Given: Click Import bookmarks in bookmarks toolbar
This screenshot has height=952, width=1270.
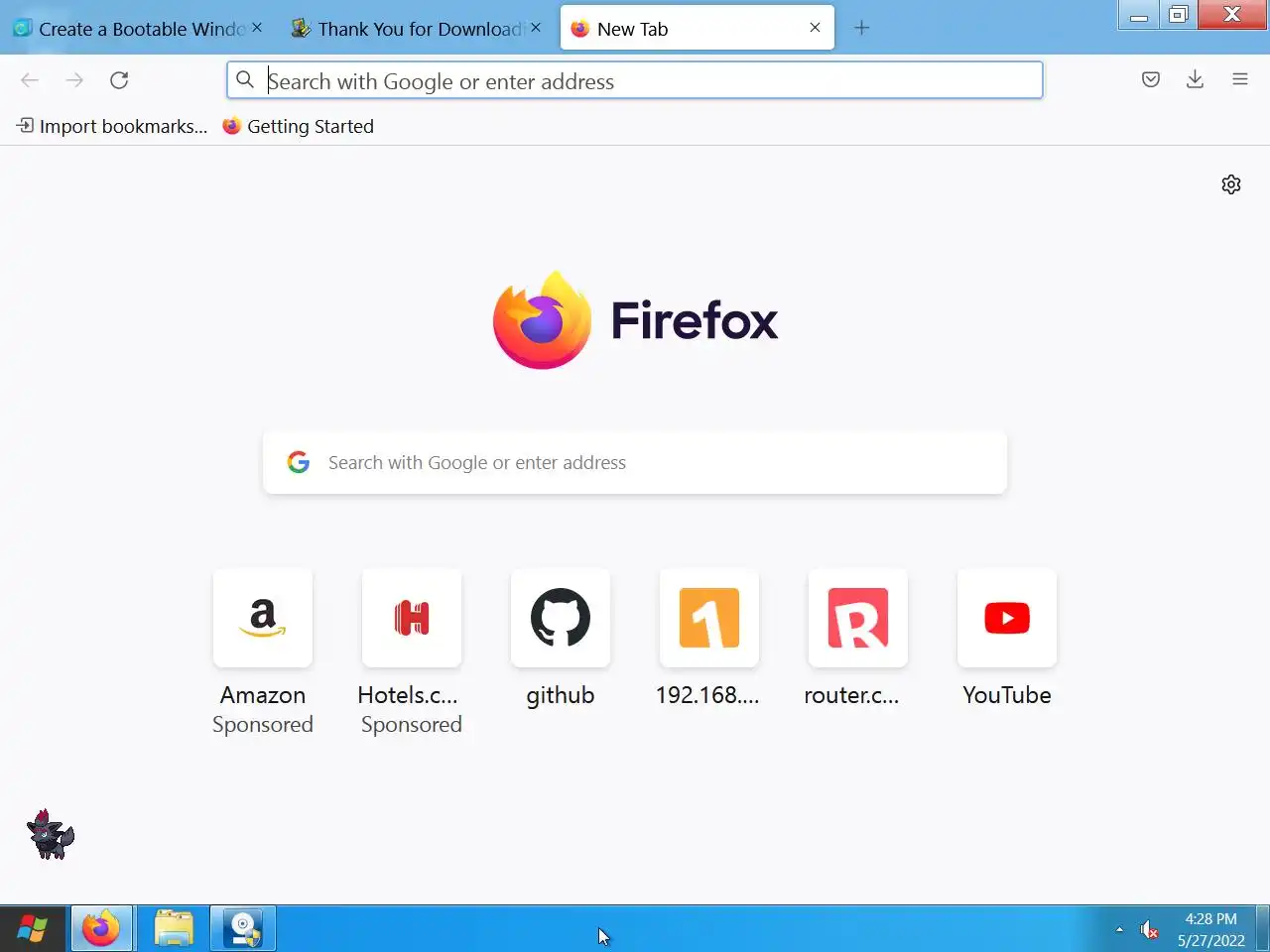Looking at the screenshot, I should click(112, 126).
